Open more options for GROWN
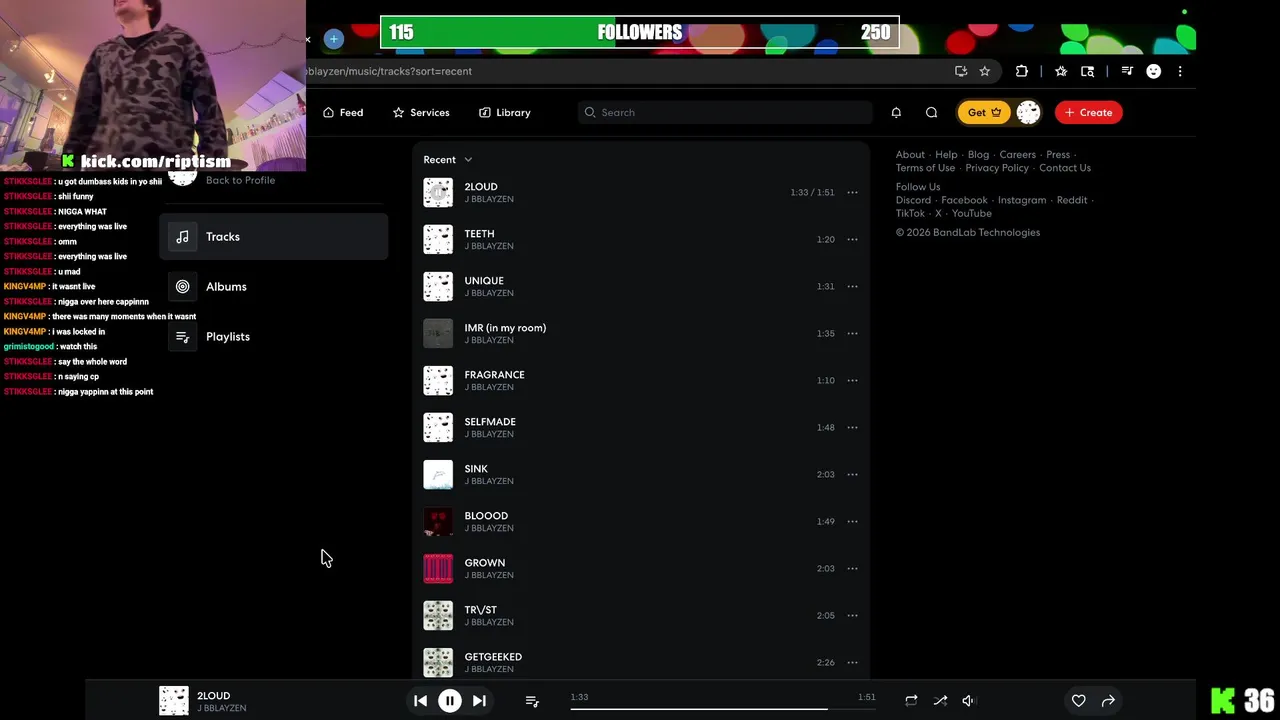The width and height of the screenshot is (1280, 720). coord(852,568)
